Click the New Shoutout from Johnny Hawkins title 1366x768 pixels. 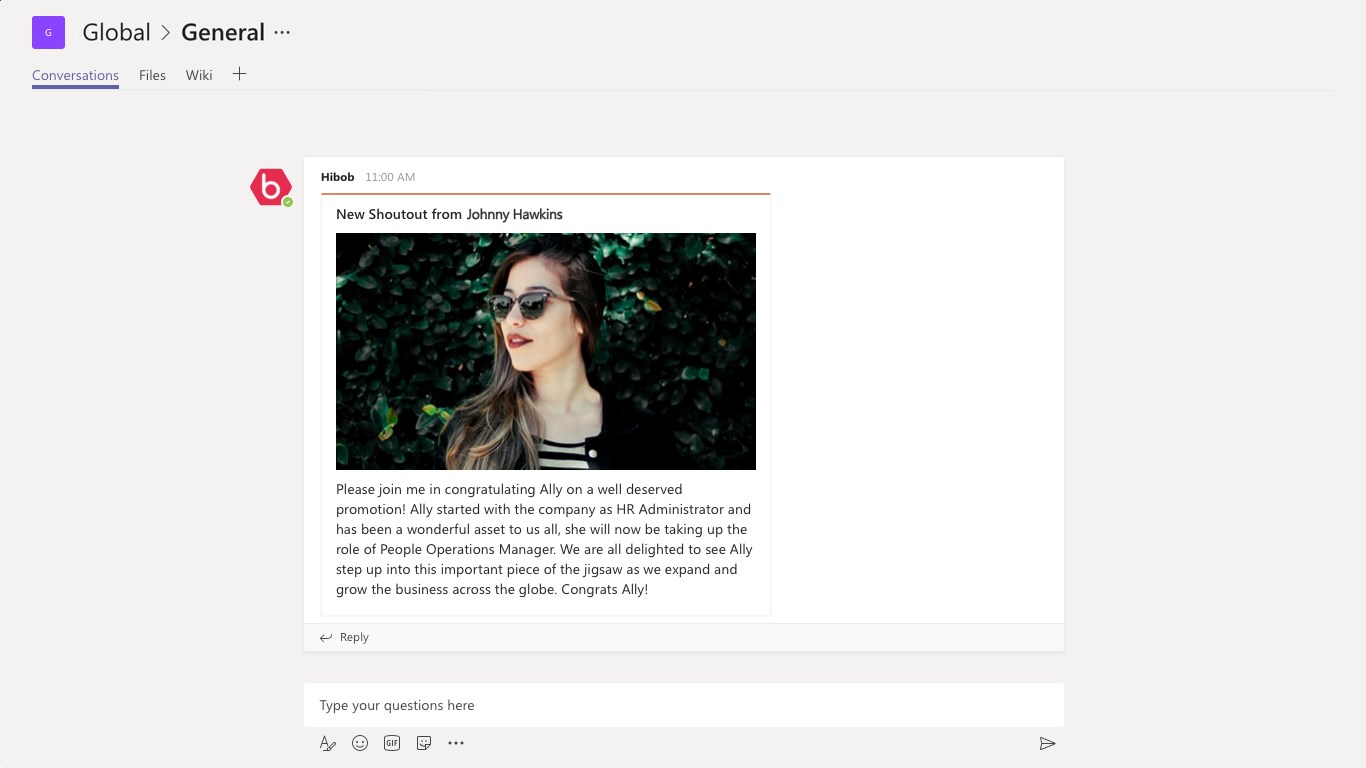tap(449, 214)
